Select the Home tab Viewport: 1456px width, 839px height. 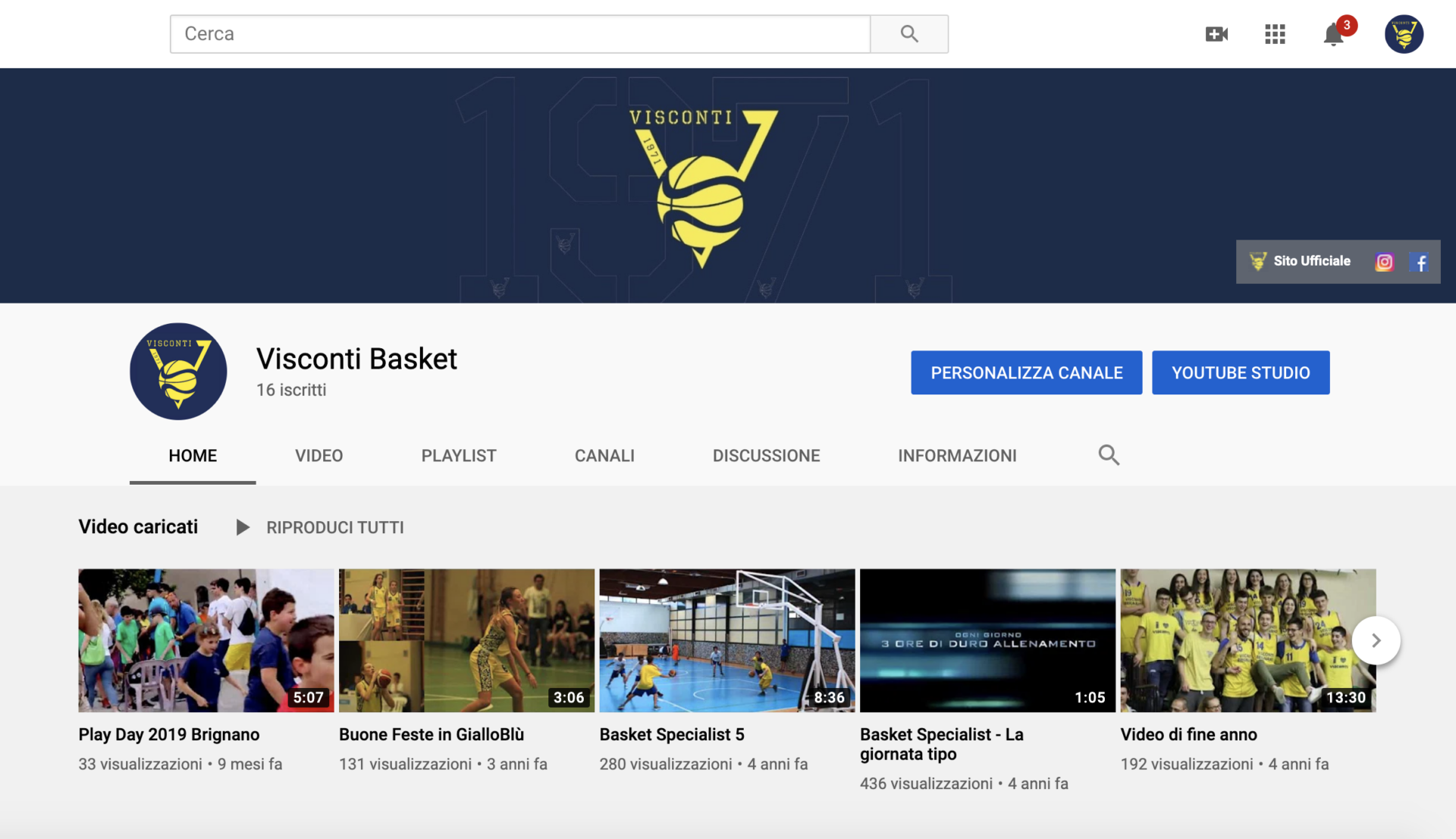(193, 456)
